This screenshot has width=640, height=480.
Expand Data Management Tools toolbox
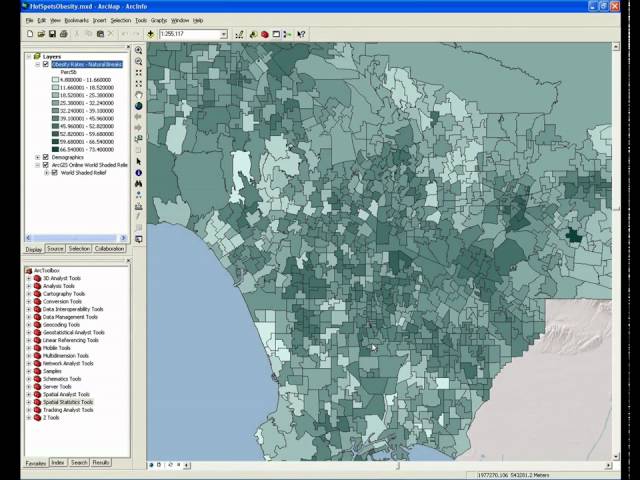[29, 317]
